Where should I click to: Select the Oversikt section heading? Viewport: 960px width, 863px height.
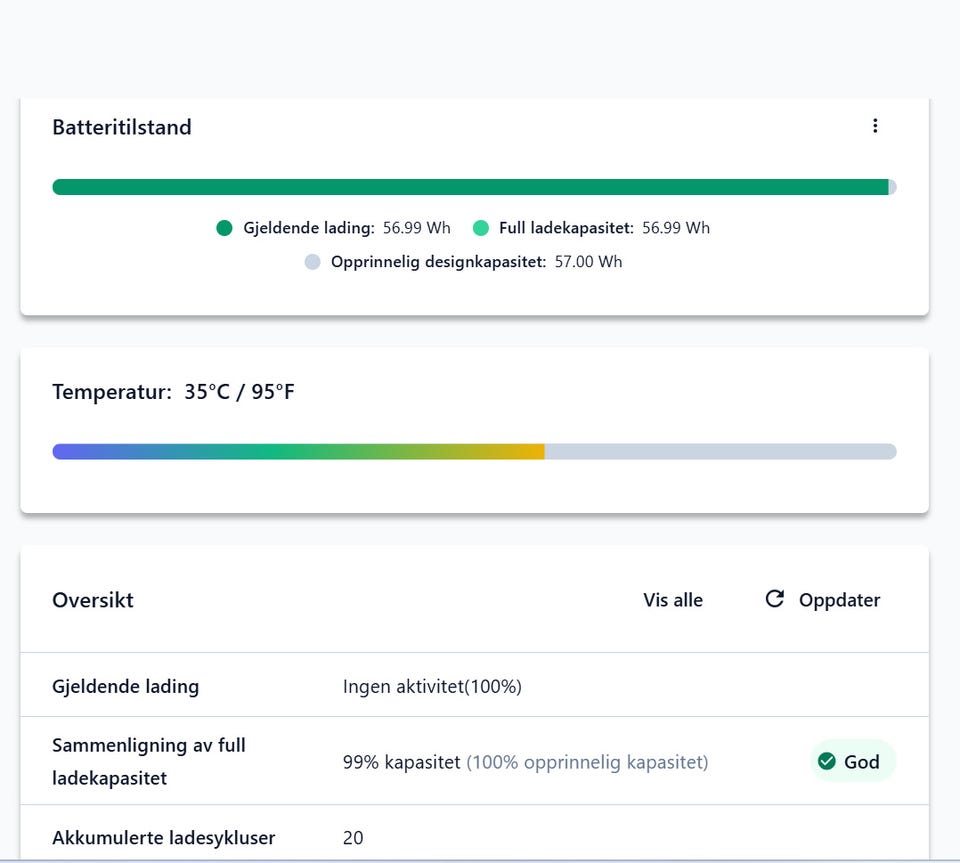(x=93, y=600)
